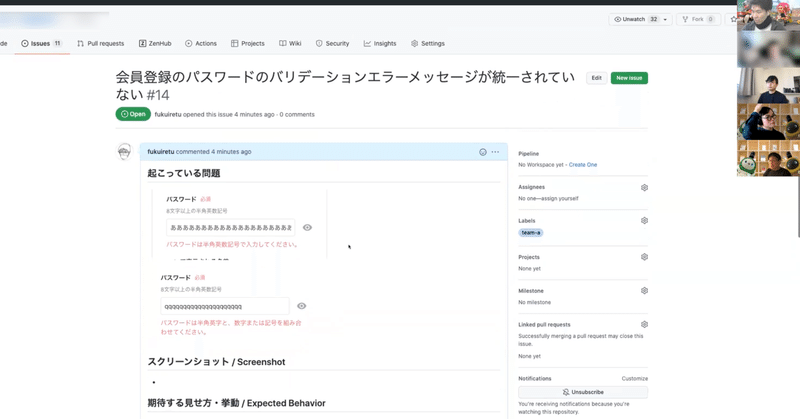
Task: Open Linked pull requests gear icon
Action: 644,324
